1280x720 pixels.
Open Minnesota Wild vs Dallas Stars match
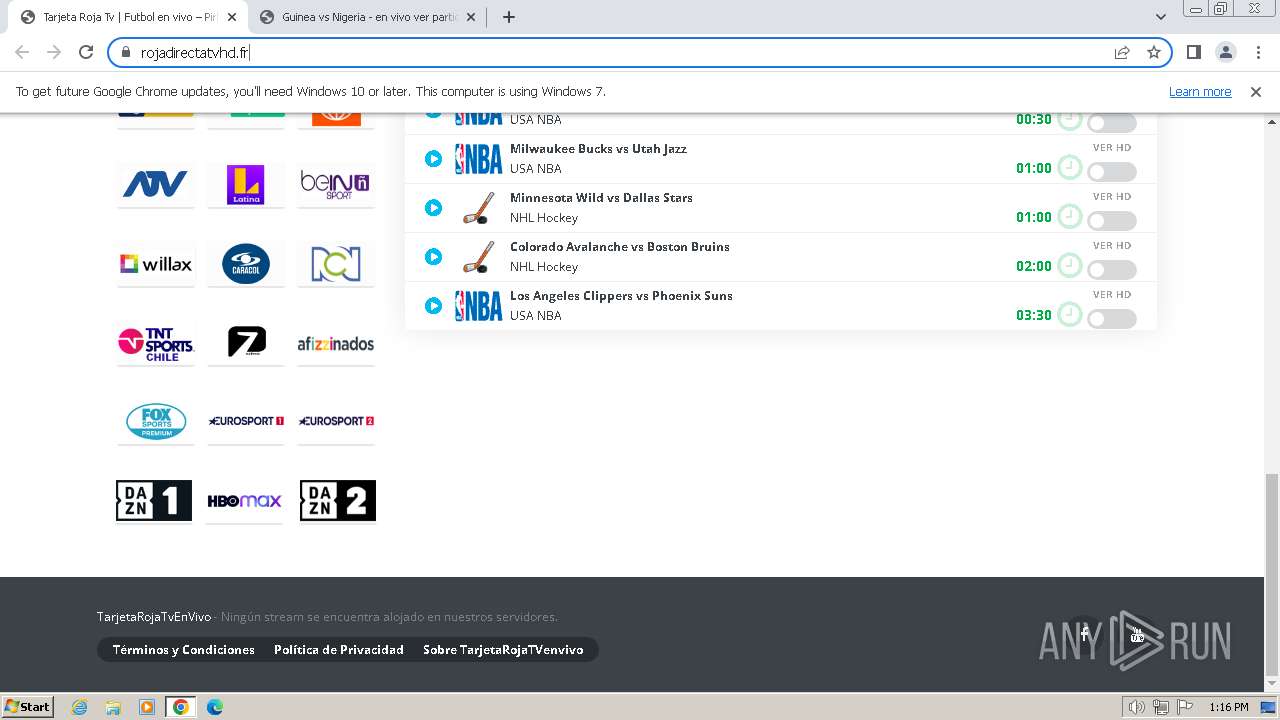click(x=601, y=198)
